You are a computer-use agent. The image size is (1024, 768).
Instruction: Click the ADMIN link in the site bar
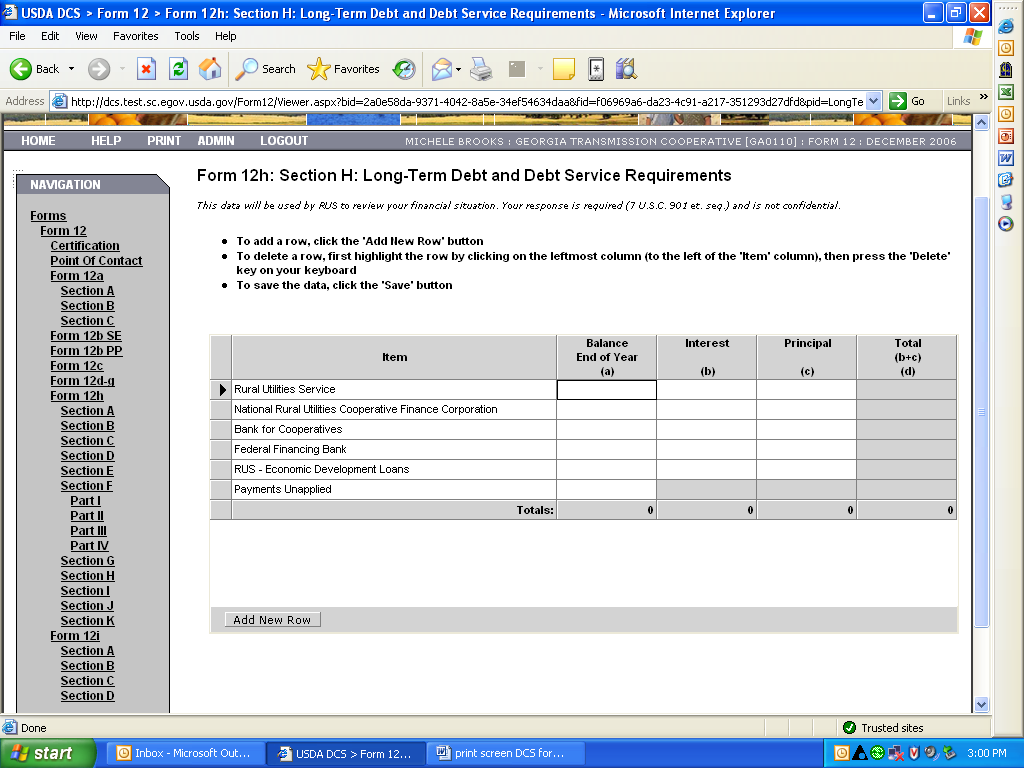click(x=216, y=140)
